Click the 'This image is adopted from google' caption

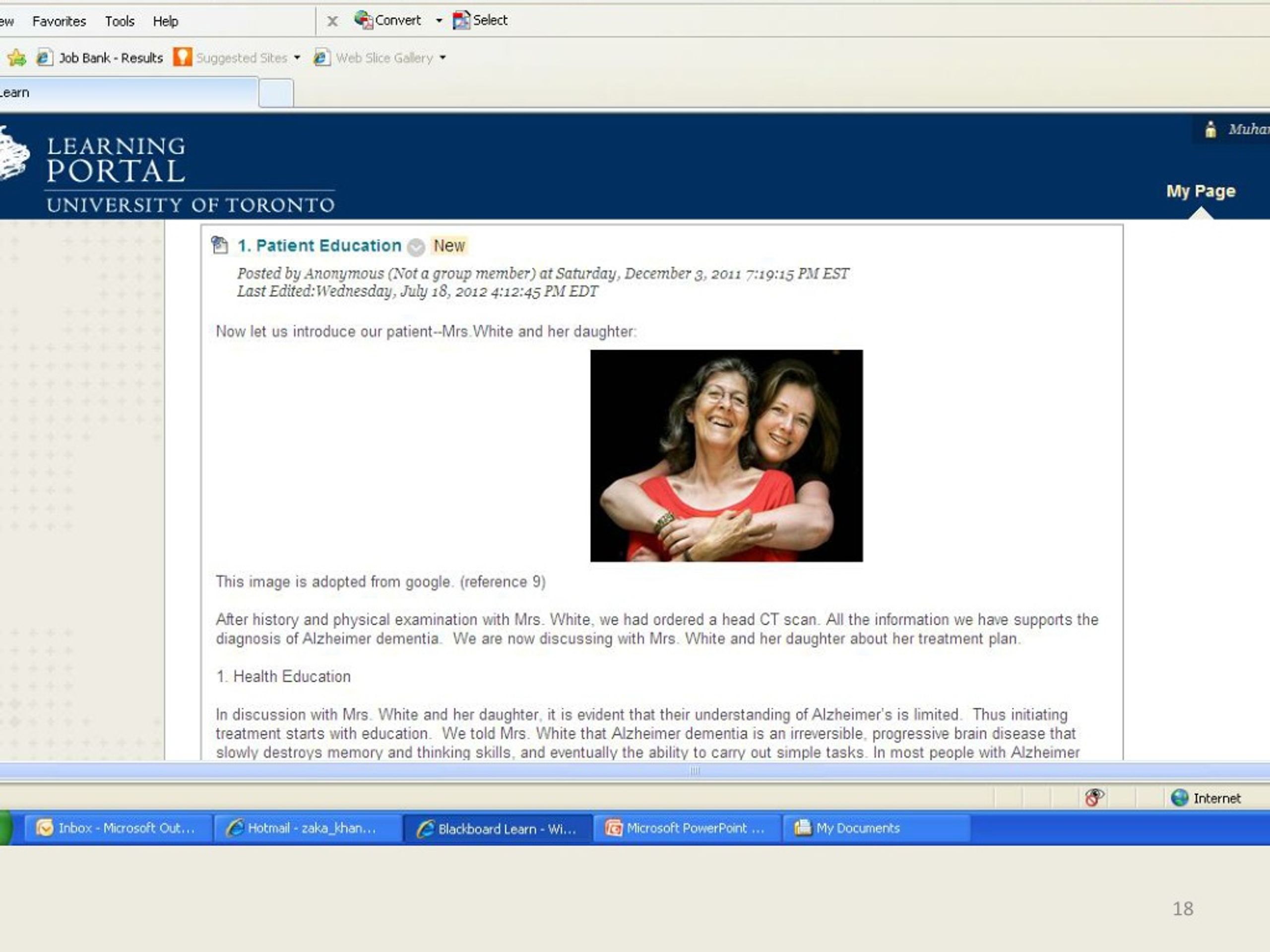(381, 582)
